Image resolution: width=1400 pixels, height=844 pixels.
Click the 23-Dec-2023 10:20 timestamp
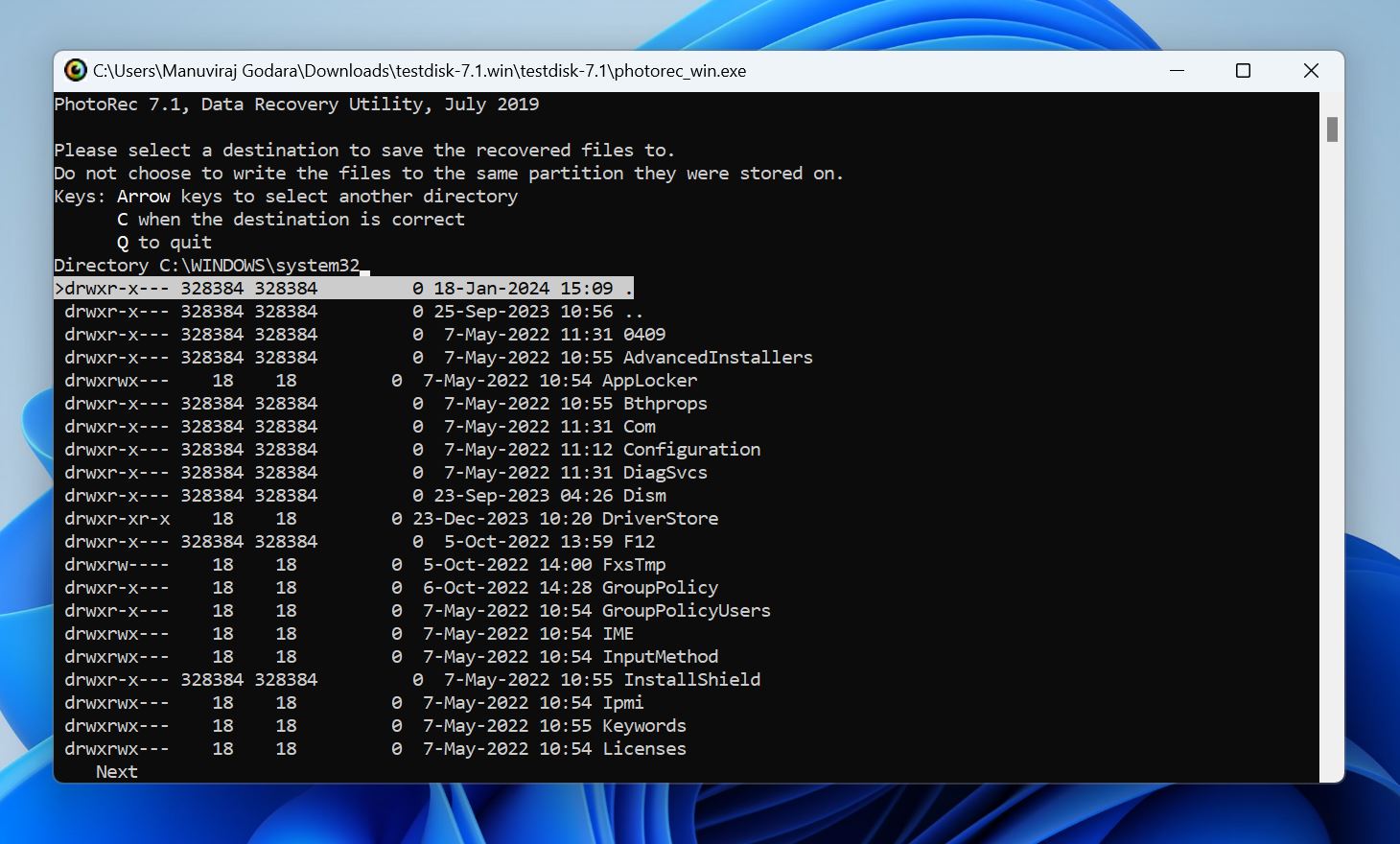(502, 518)
